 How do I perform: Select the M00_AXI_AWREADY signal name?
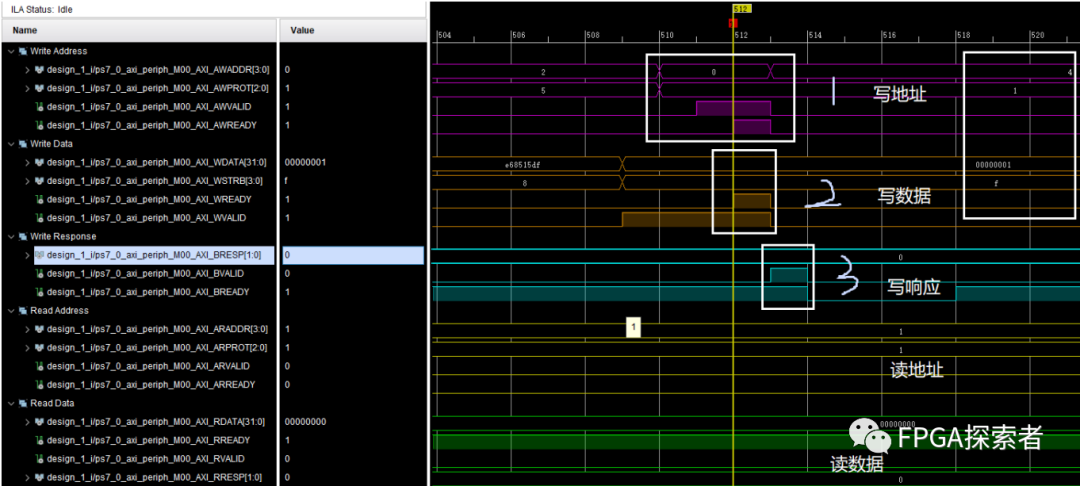click(152, 125)
